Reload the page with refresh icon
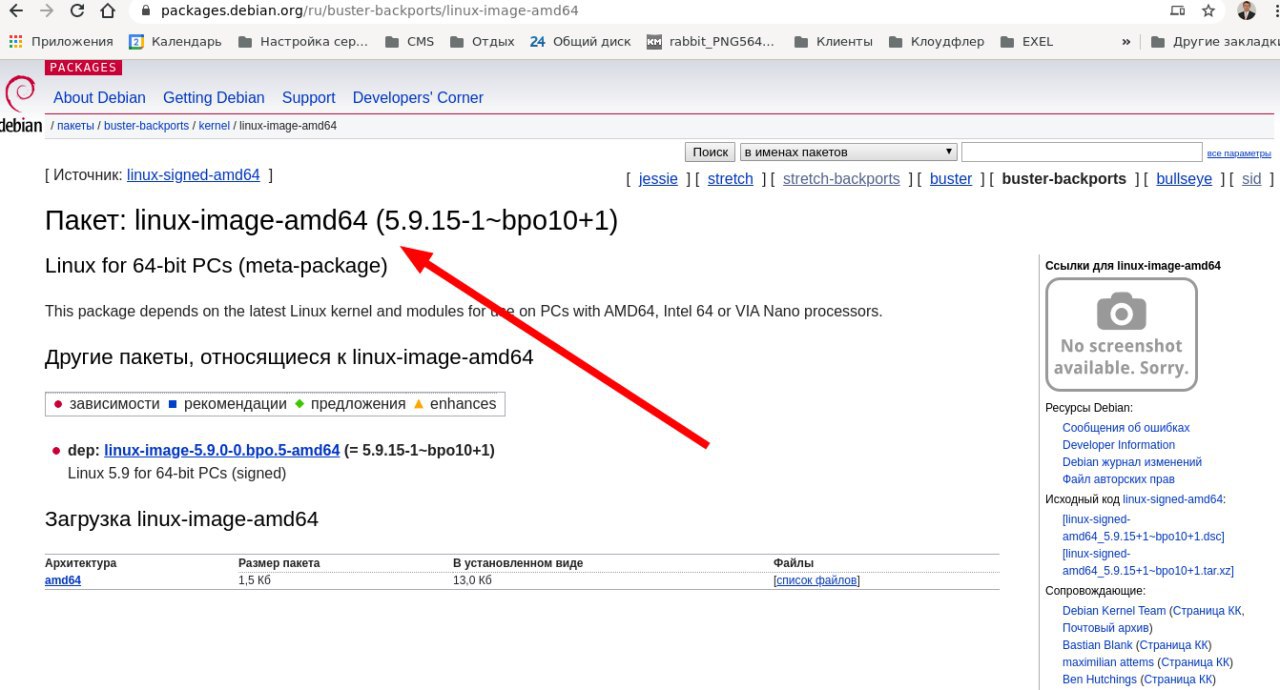Screen dimensions: 1280x690 pos(77,11)
